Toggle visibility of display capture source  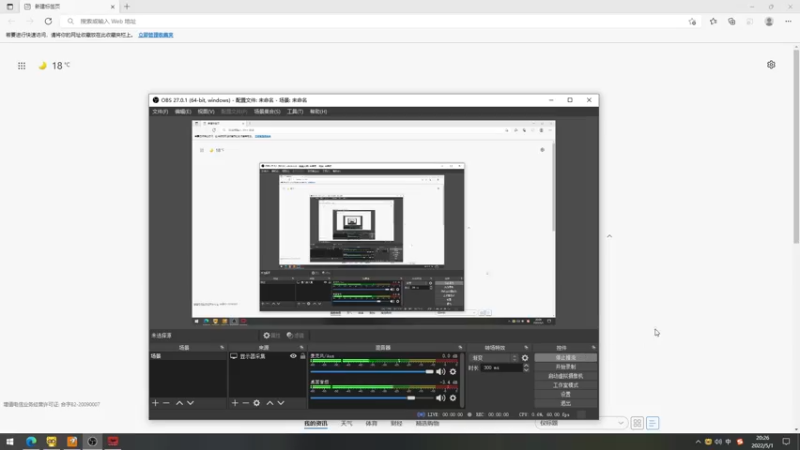point(293,356)
